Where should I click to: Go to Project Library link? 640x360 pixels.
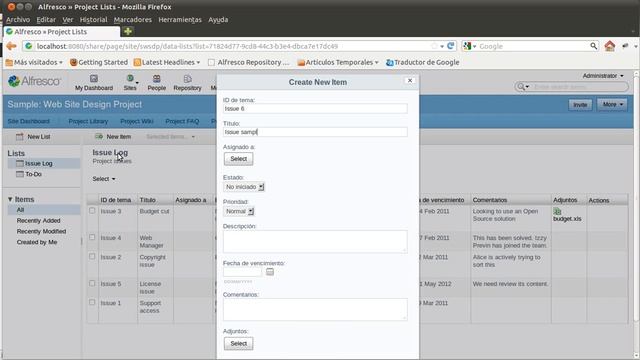pyautogui.click(x=88, y=121)
